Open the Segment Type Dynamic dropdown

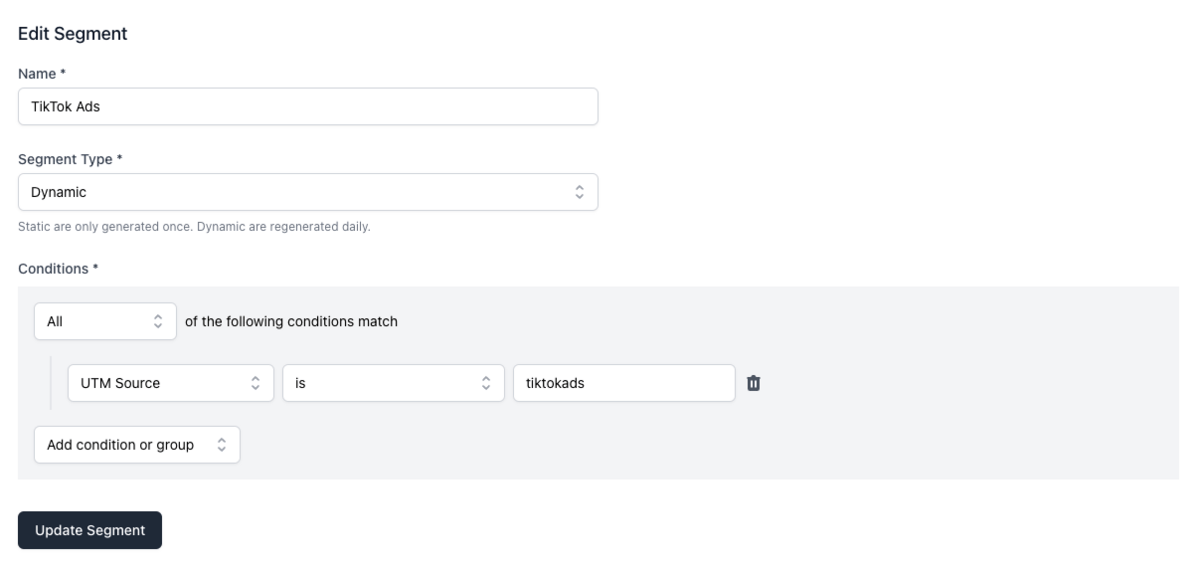pos(308,192)
